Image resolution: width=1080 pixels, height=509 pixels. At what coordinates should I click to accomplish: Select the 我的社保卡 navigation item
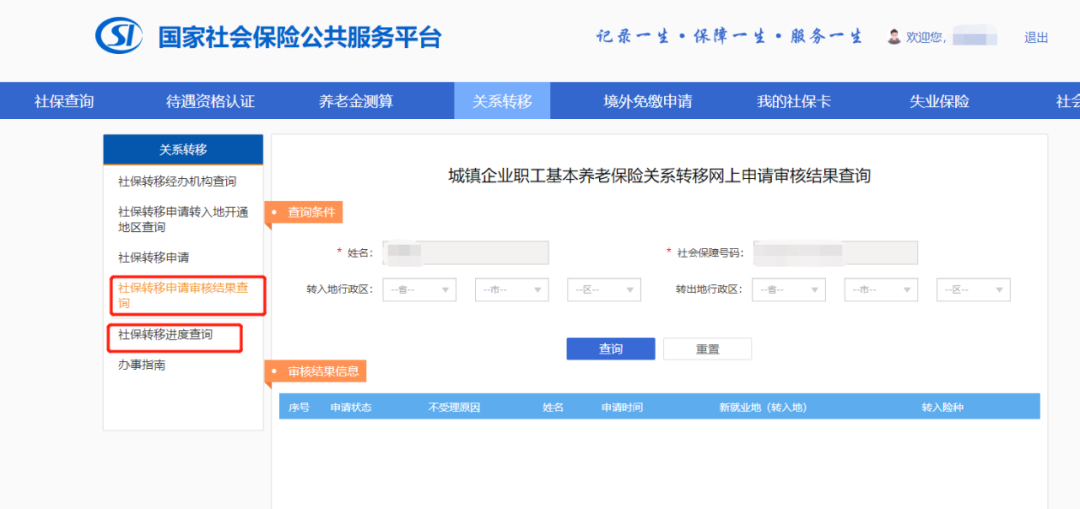(793, 101)
